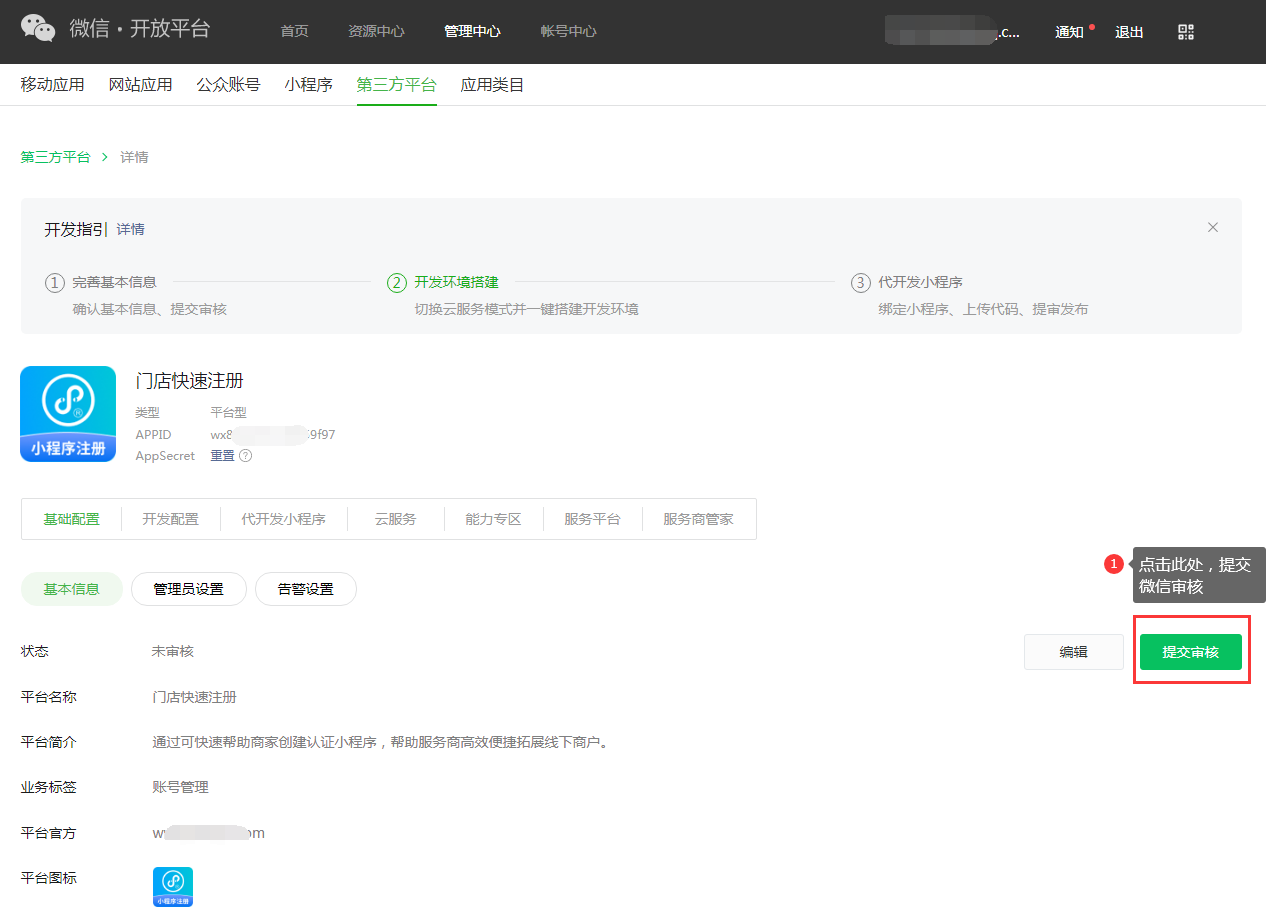Select the 开发配置 tab

coord(170,519)
